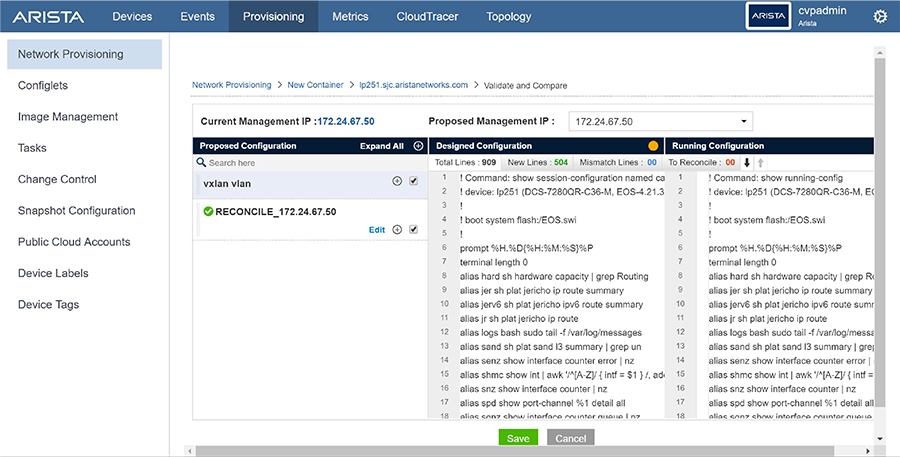The width and height of the screenshot is (900, 457).
Task: Jump to previous reconcile line up arrow
Action: click(761, 162)
